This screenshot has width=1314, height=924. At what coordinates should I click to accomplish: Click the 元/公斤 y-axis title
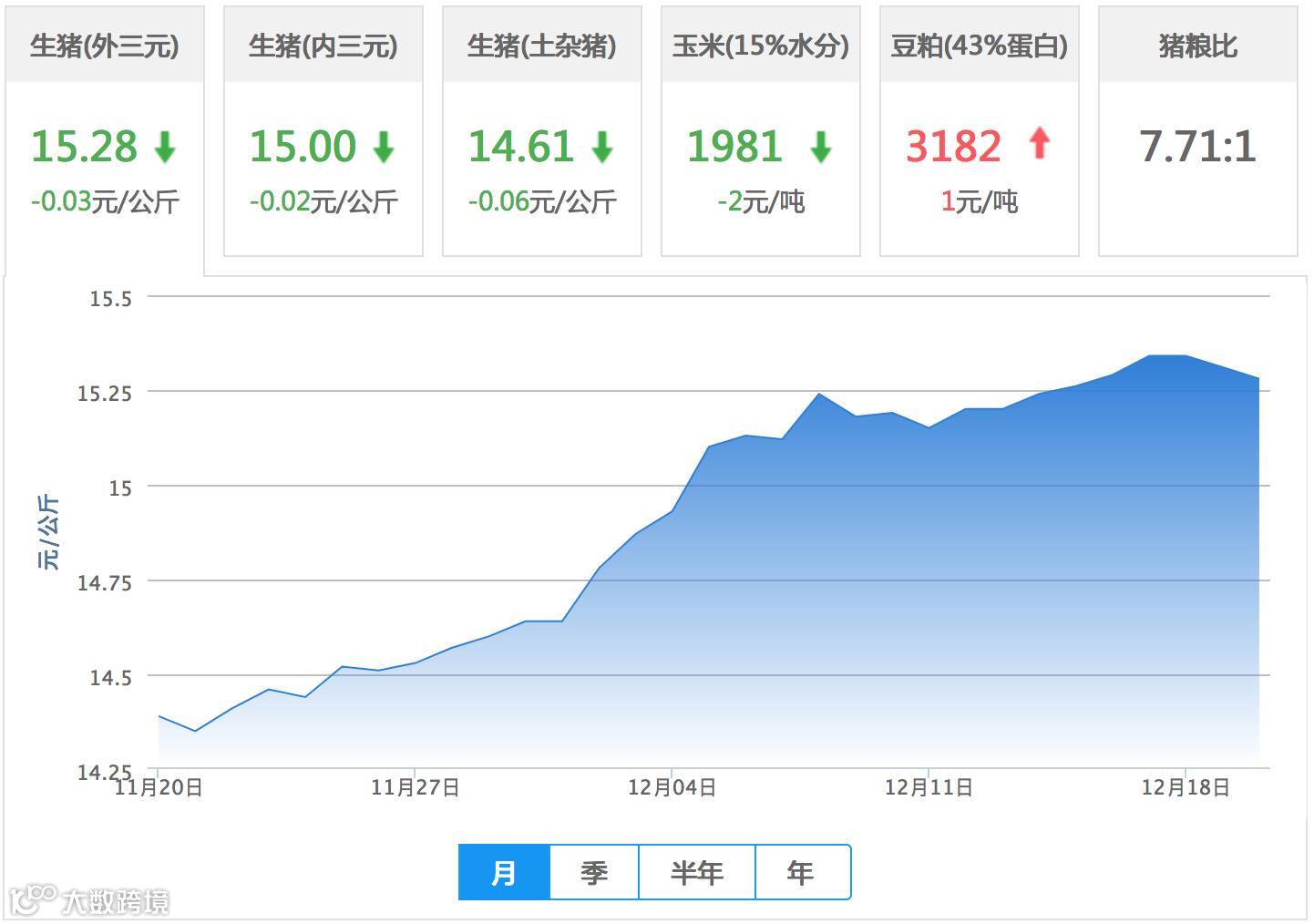(48, 533)
